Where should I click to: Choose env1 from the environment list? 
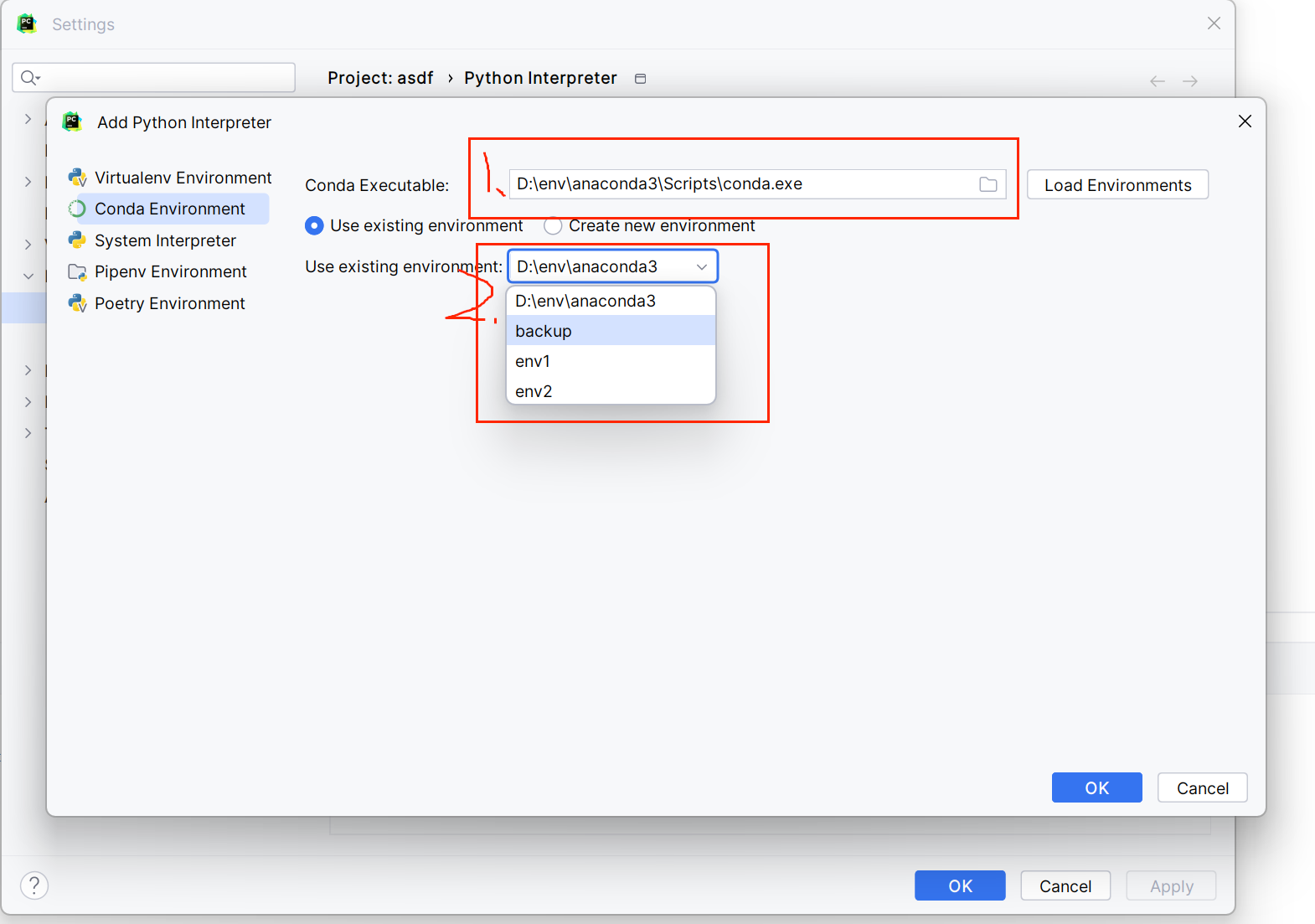pyautogui.click(x=611, y=361)
